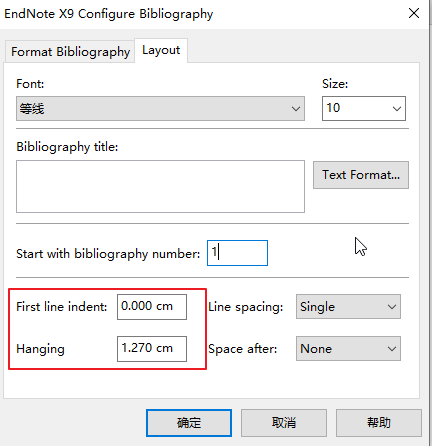Click the First line indent field
This screenshot has width=432, height=446.
(x=152, y=307)
